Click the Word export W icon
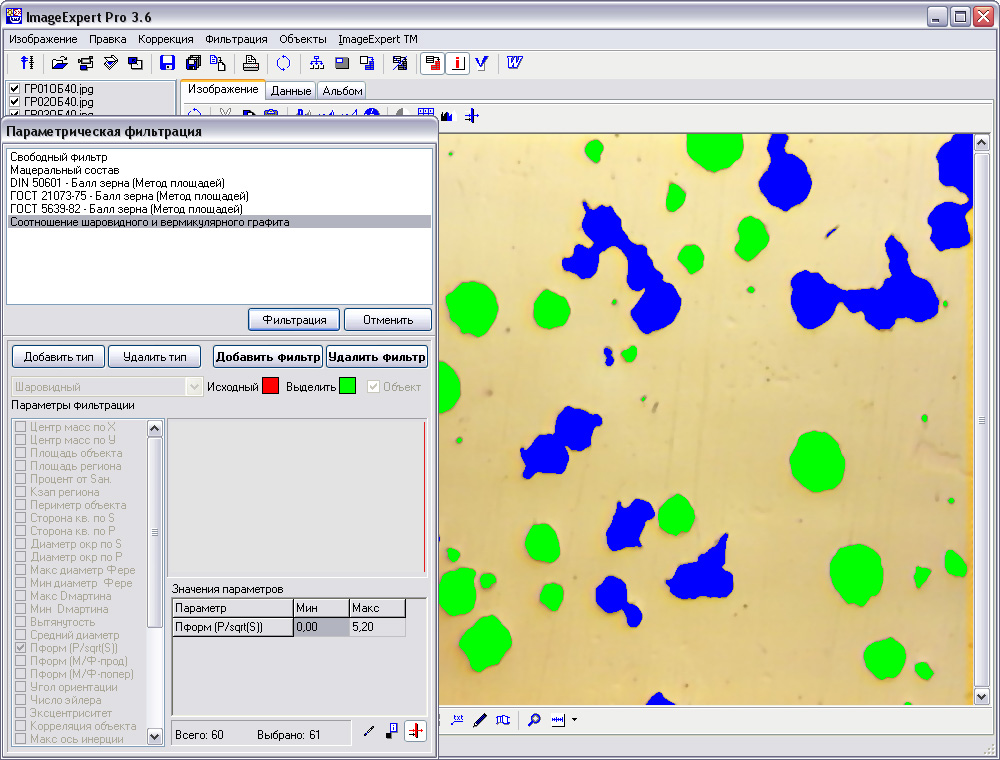The image size is (1000, 760). point(515,63)
